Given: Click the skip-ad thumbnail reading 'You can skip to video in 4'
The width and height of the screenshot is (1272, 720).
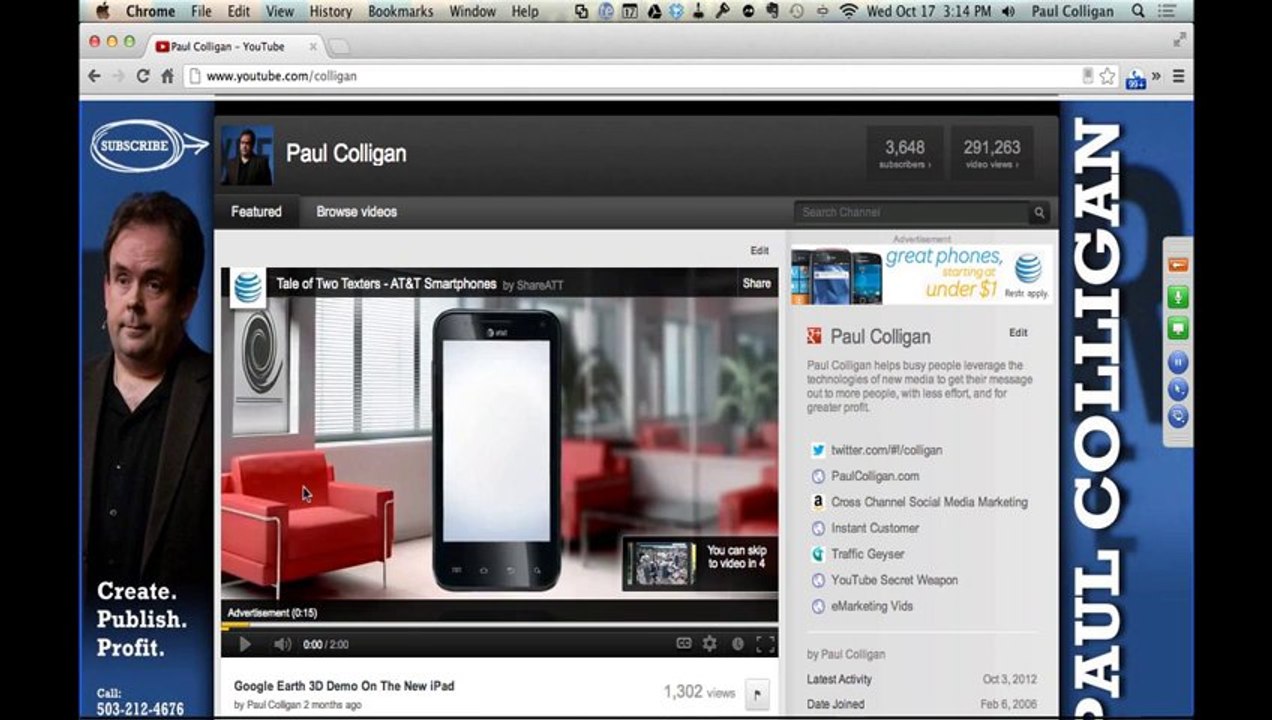Looking at the screenshot, I should pos(698,564).
